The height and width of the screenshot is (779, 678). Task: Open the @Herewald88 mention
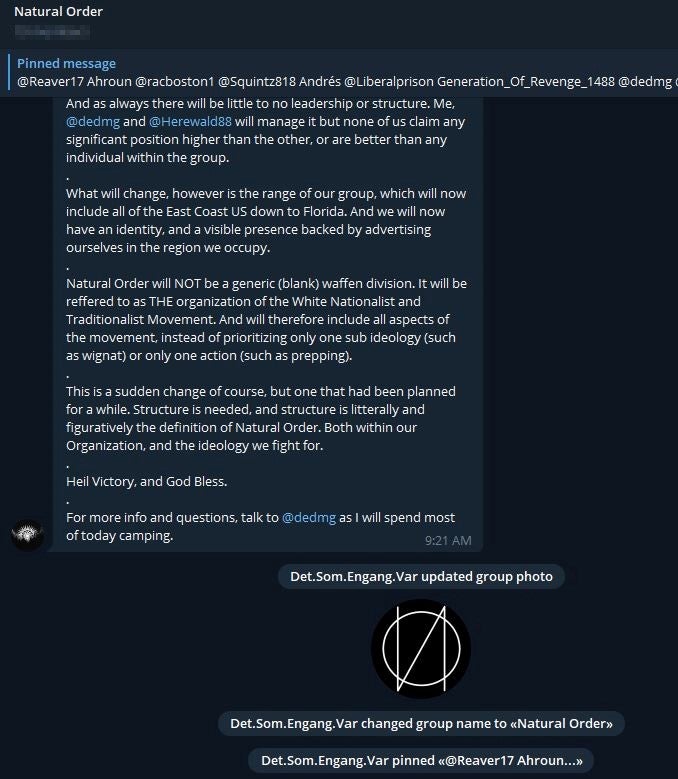pyautogui.click(x=190, y=122)
